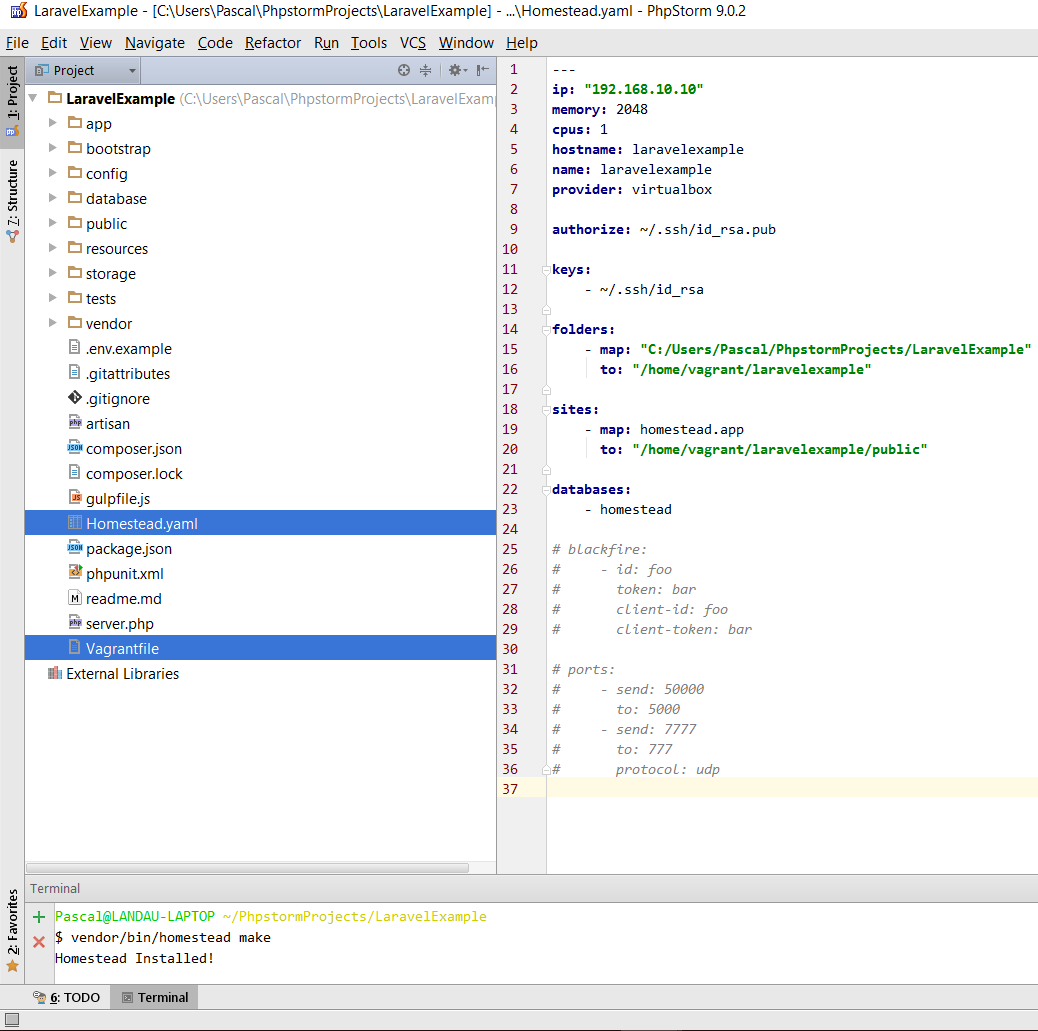Viewport: 1038px width, 1031px height.
Task: Select Vagrantfile in project tree
Action: tap(260, 648)
